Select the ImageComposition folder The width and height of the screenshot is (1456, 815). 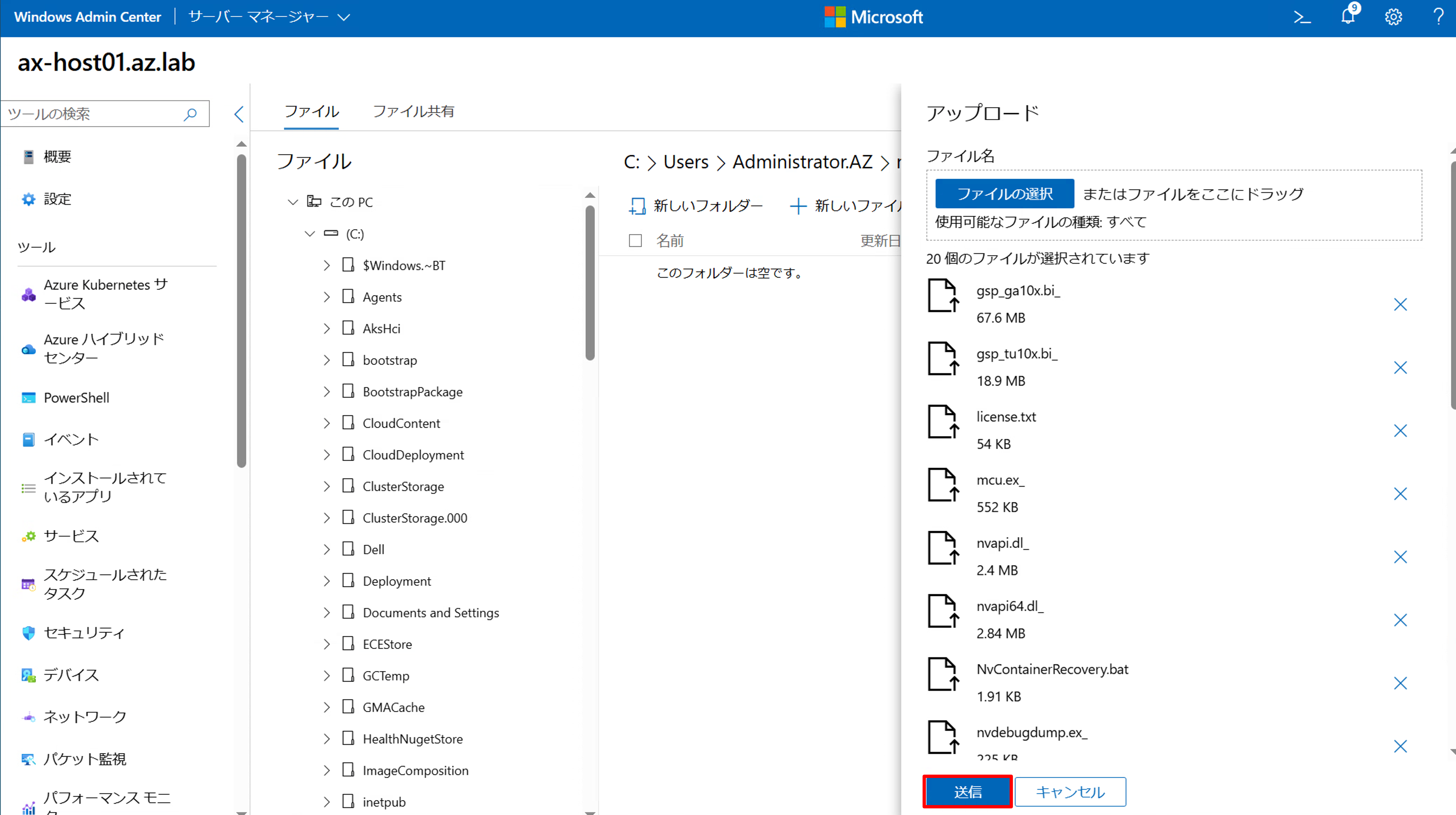(415, 770)
